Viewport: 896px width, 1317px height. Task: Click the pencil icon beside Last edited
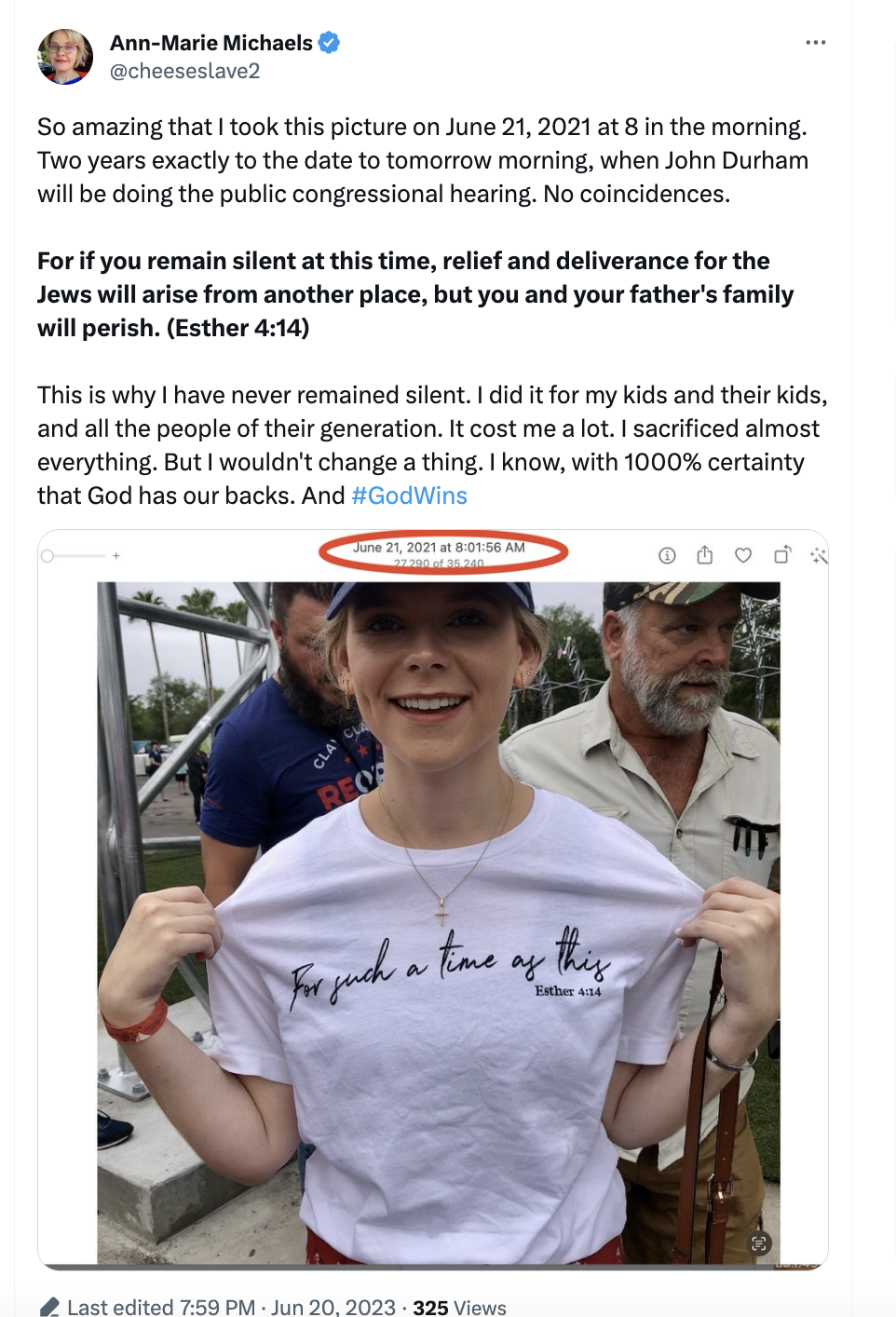click(x=49, y=1307)
